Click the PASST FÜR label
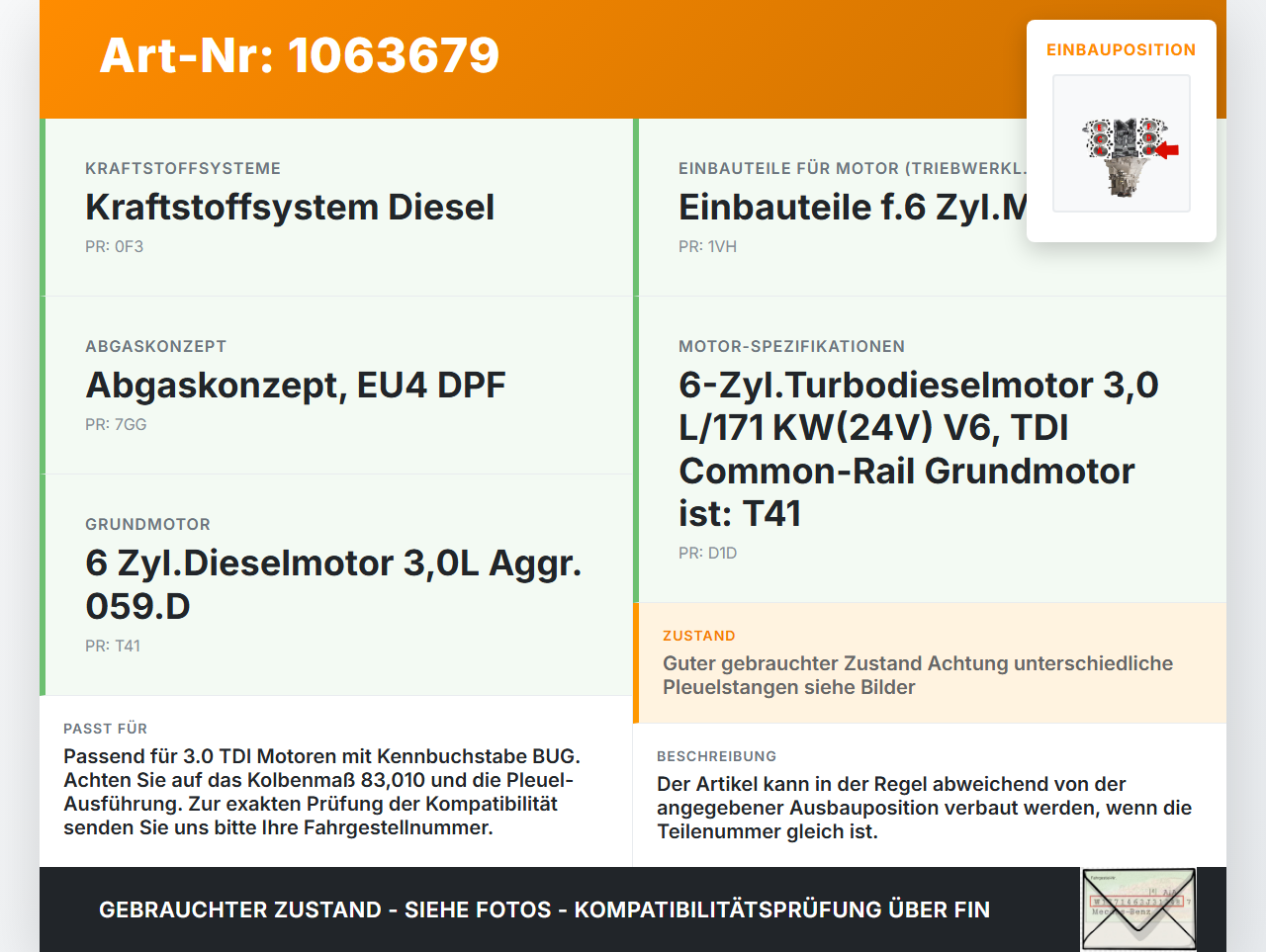The width and height of the screenshot is (1266, 952). 106,729
